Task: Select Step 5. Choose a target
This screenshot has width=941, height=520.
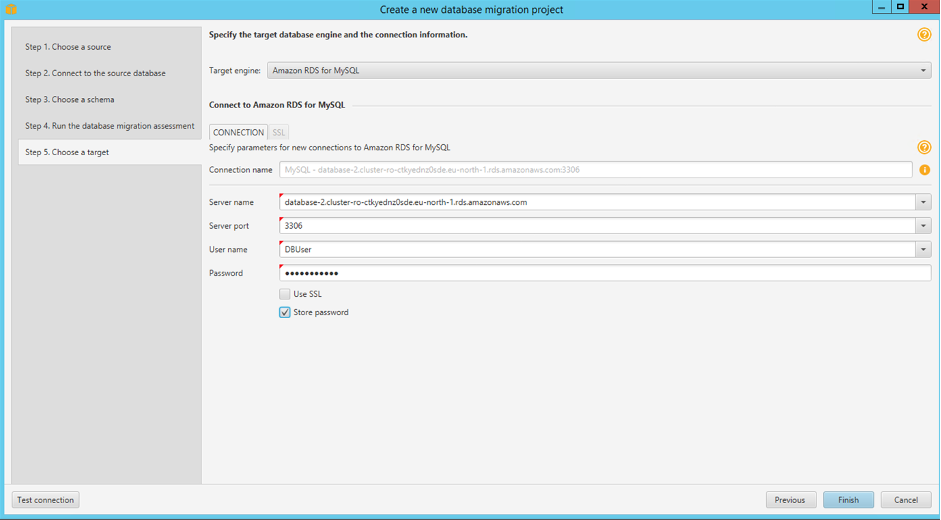Action: coord(110,153)
